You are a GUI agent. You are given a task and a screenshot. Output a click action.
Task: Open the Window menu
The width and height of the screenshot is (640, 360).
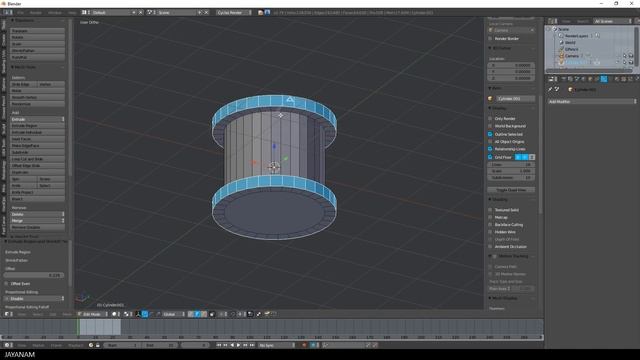click(x=55, y=12)
